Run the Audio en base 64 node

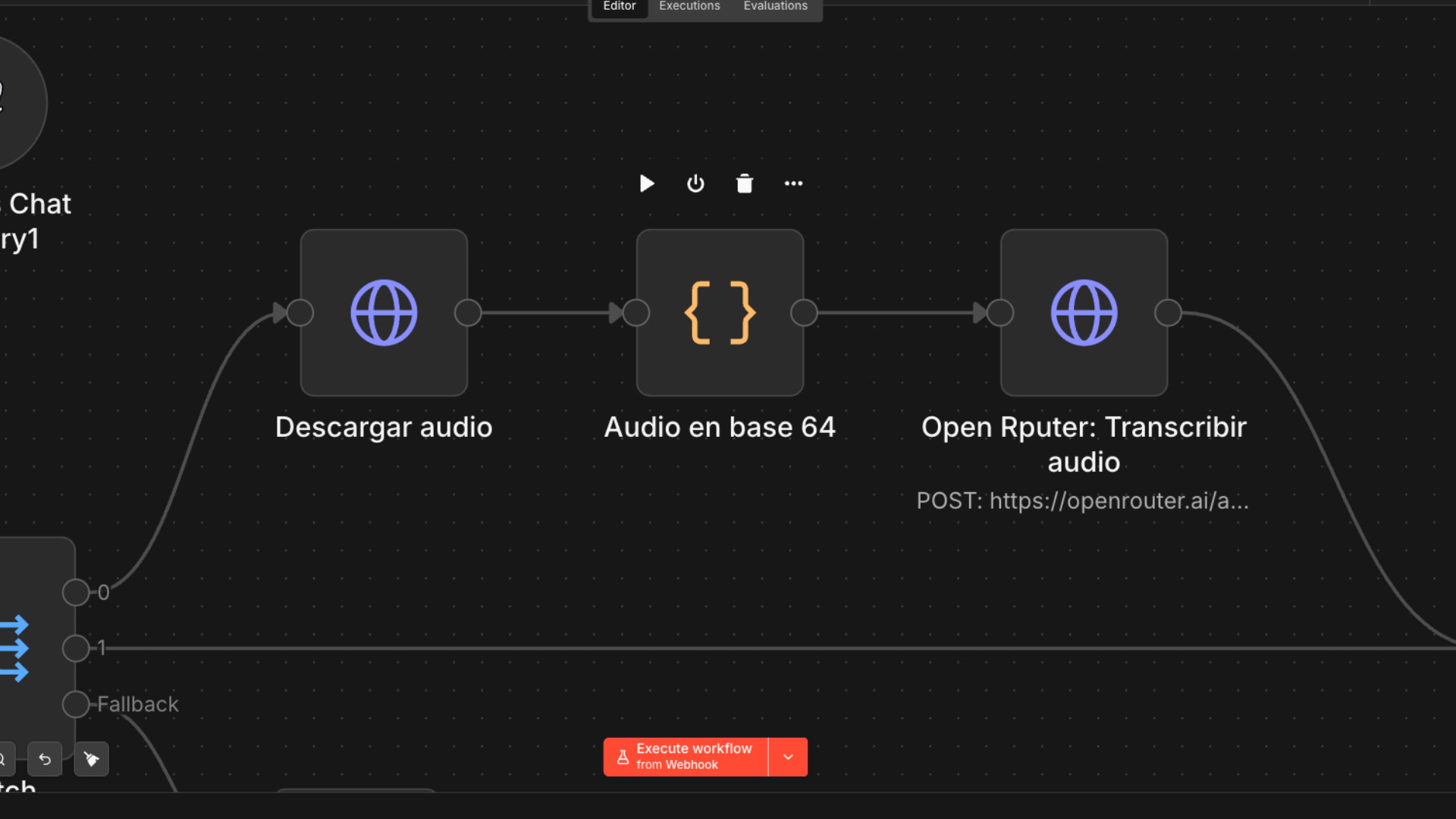coord(646,184)
